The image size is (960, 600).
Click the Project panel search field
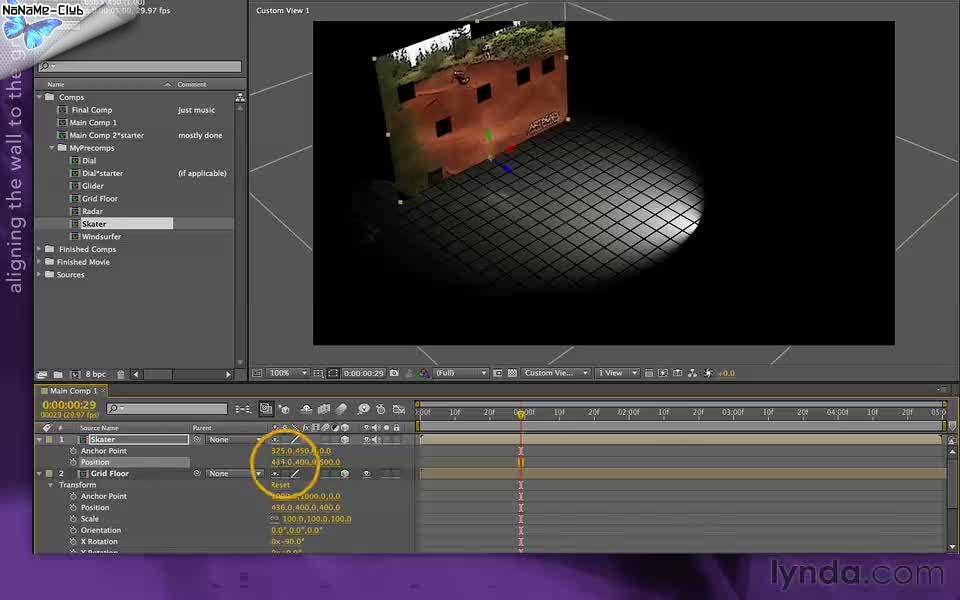pos(140,67)
